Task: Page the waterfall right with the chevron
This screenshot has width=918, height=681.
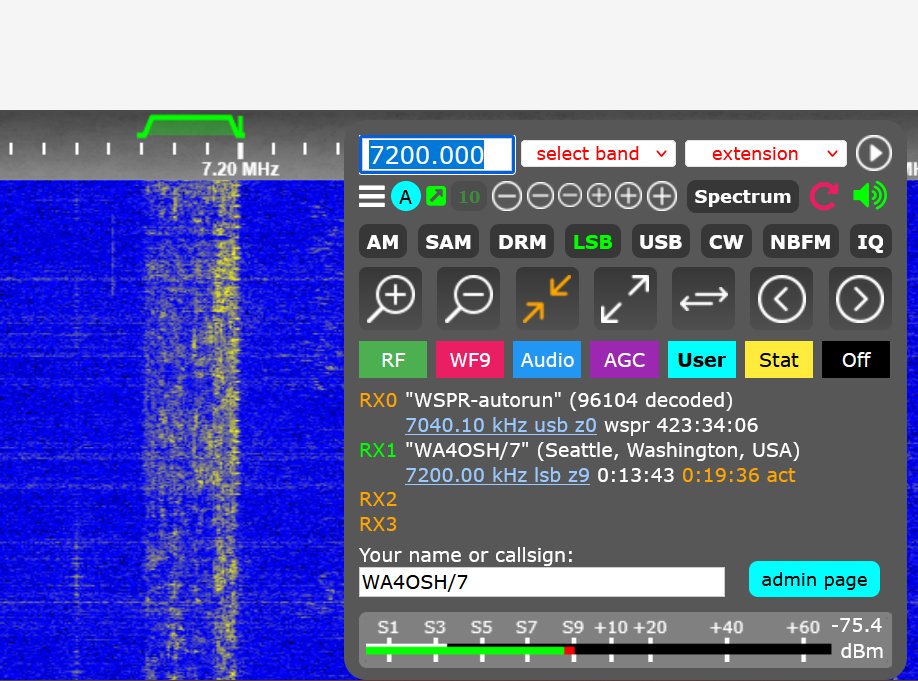Action: [859, 299]
